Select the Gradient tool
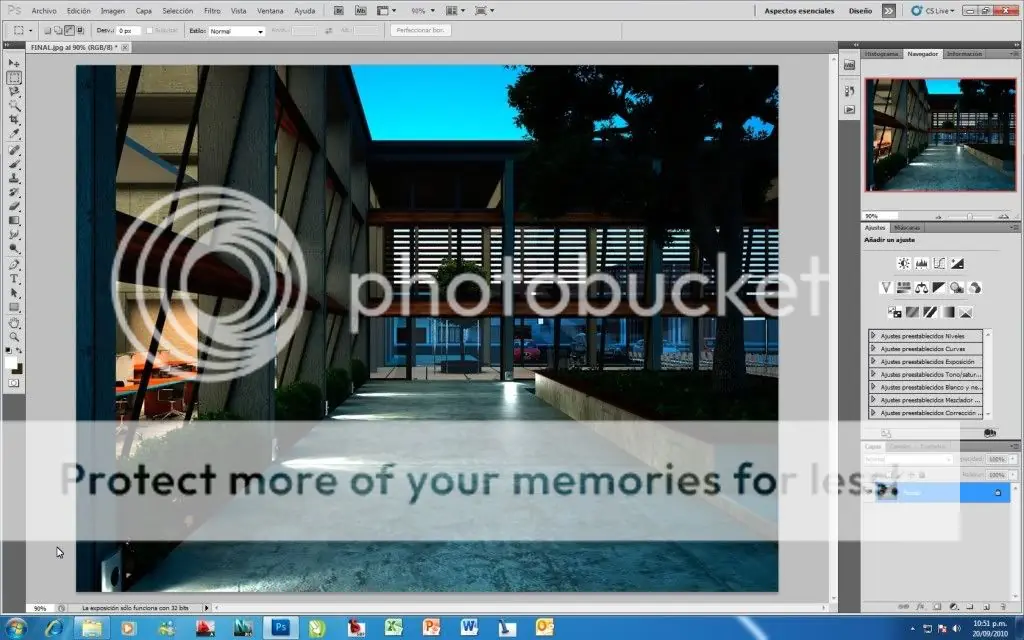 [x=14, y=221]
